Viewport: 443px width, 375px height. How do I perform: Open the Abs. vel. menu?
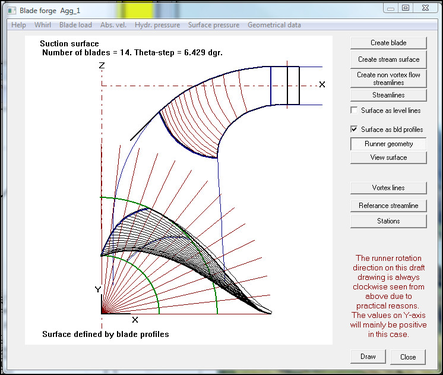(x=113, y=25)
